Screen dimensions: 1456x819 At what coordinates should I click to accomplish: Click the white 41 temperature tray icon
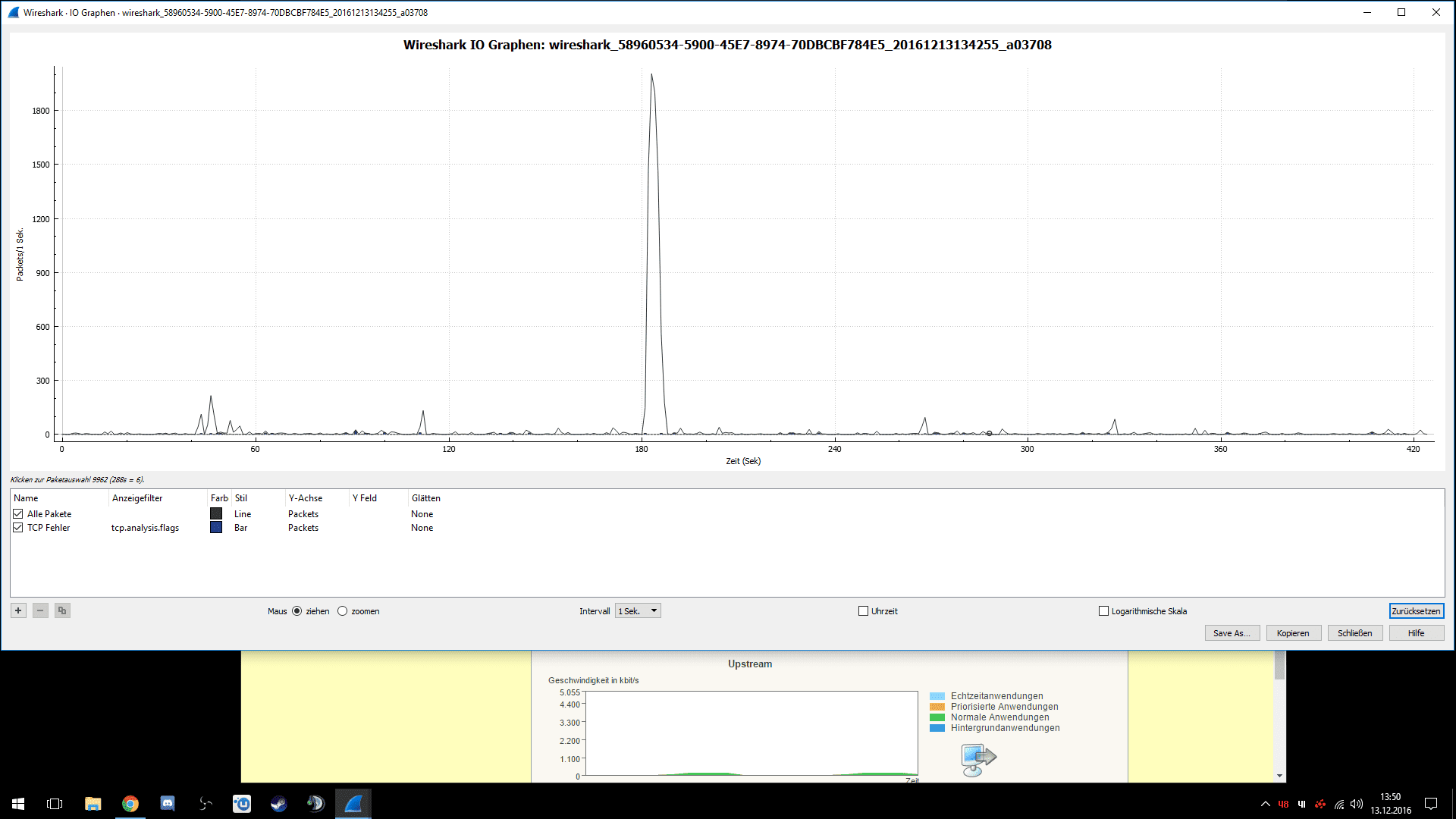1302,804
